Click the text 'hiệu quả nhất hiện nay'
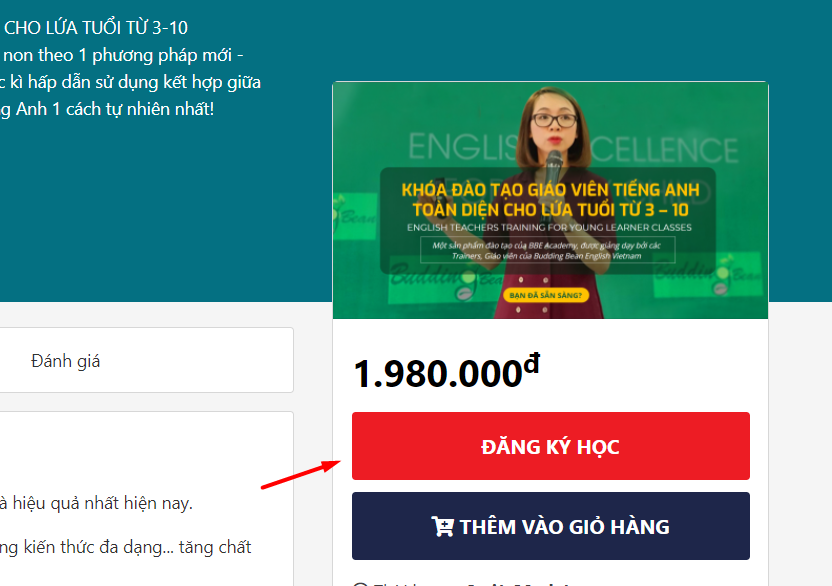The image size is (832, 586). pyautogui.click(x=102, y=503)
